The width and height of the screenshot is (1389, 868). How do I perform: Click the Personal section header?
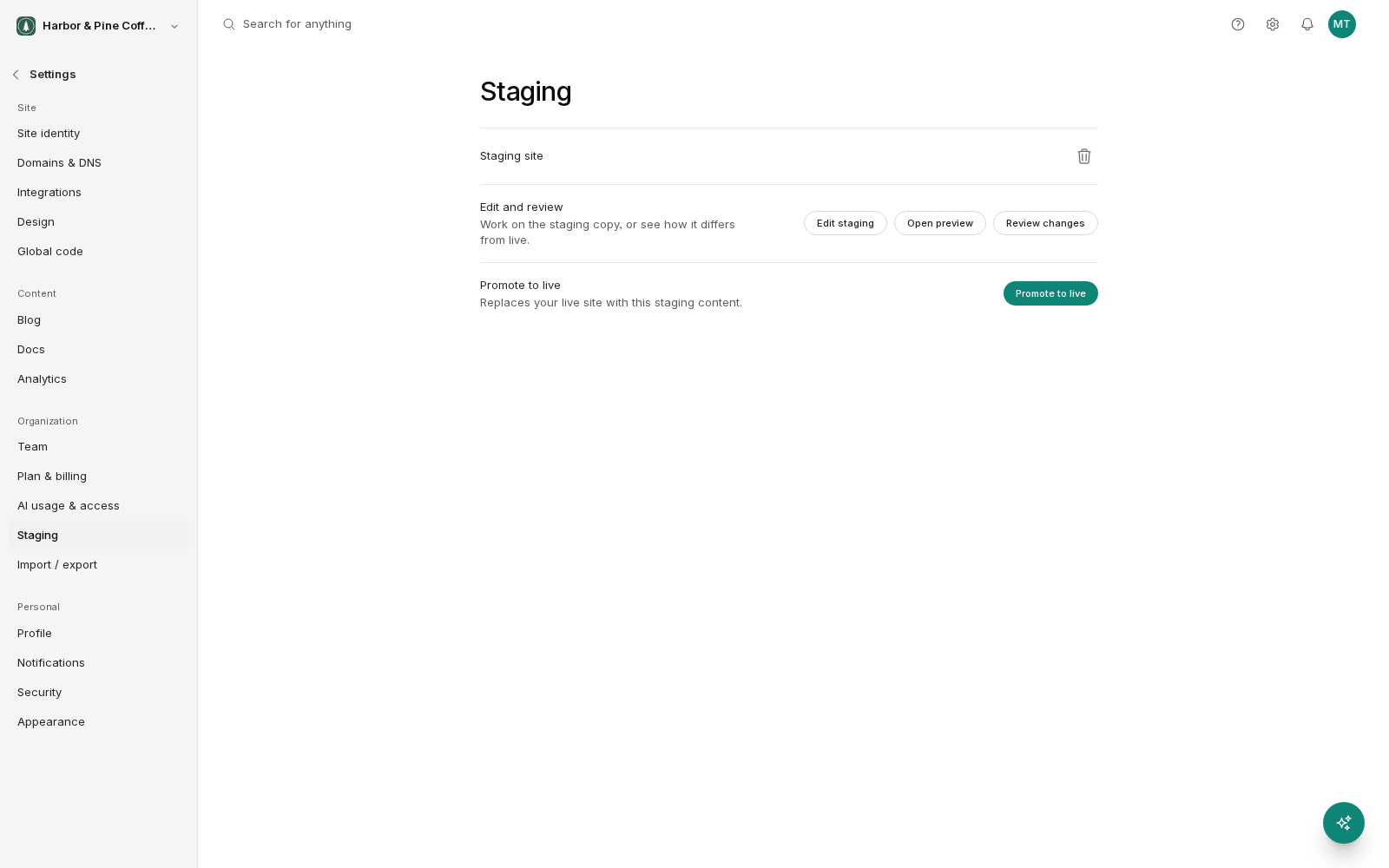click(x=38, y=607)
